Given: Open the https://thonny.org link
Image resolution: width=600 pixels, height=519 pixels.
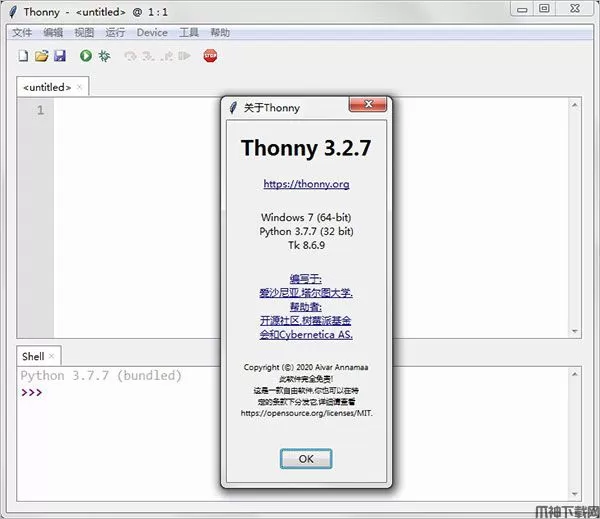Looking at the screenshot, I should (x=306, y=184).
